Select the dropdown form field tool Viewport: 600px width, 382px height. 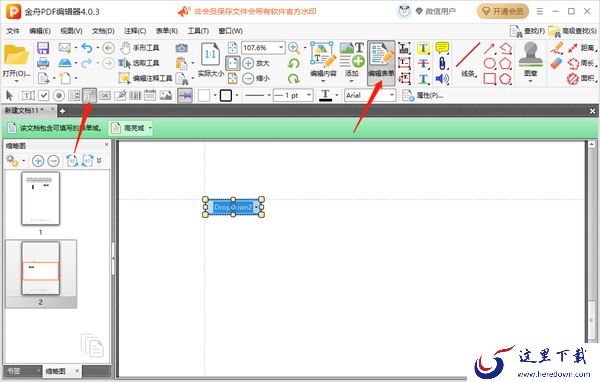pyautogui.click(x=90, y=95)
